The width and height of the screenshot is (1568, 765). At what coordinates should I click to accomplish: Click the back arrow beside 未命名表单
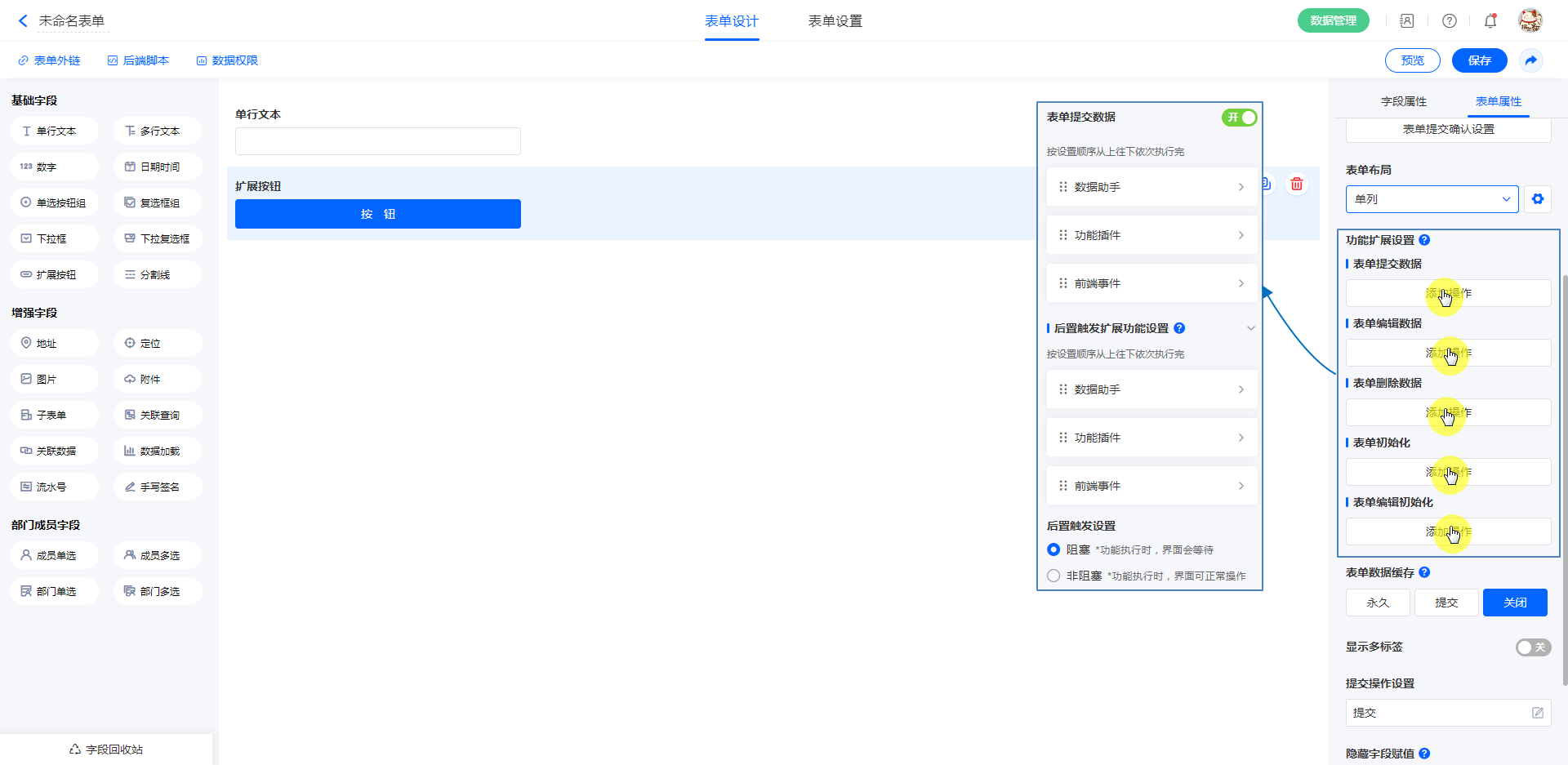tap(23, 21)
